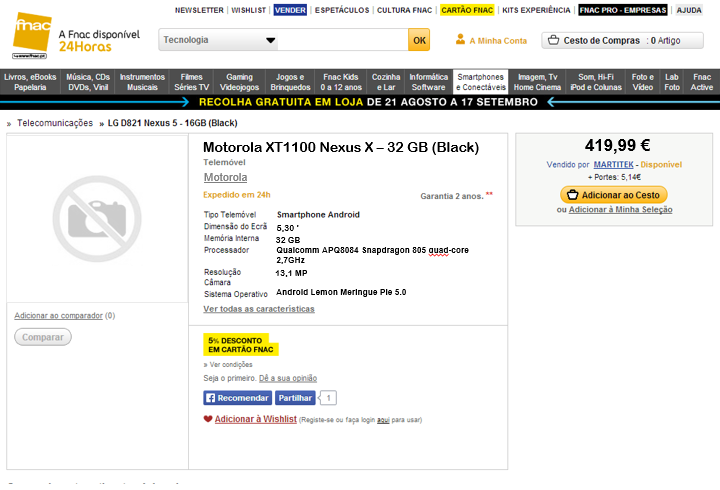Click the Partilhar button
Image resolution: width=720 pixels, height=490 pixels.
point(295,398)
